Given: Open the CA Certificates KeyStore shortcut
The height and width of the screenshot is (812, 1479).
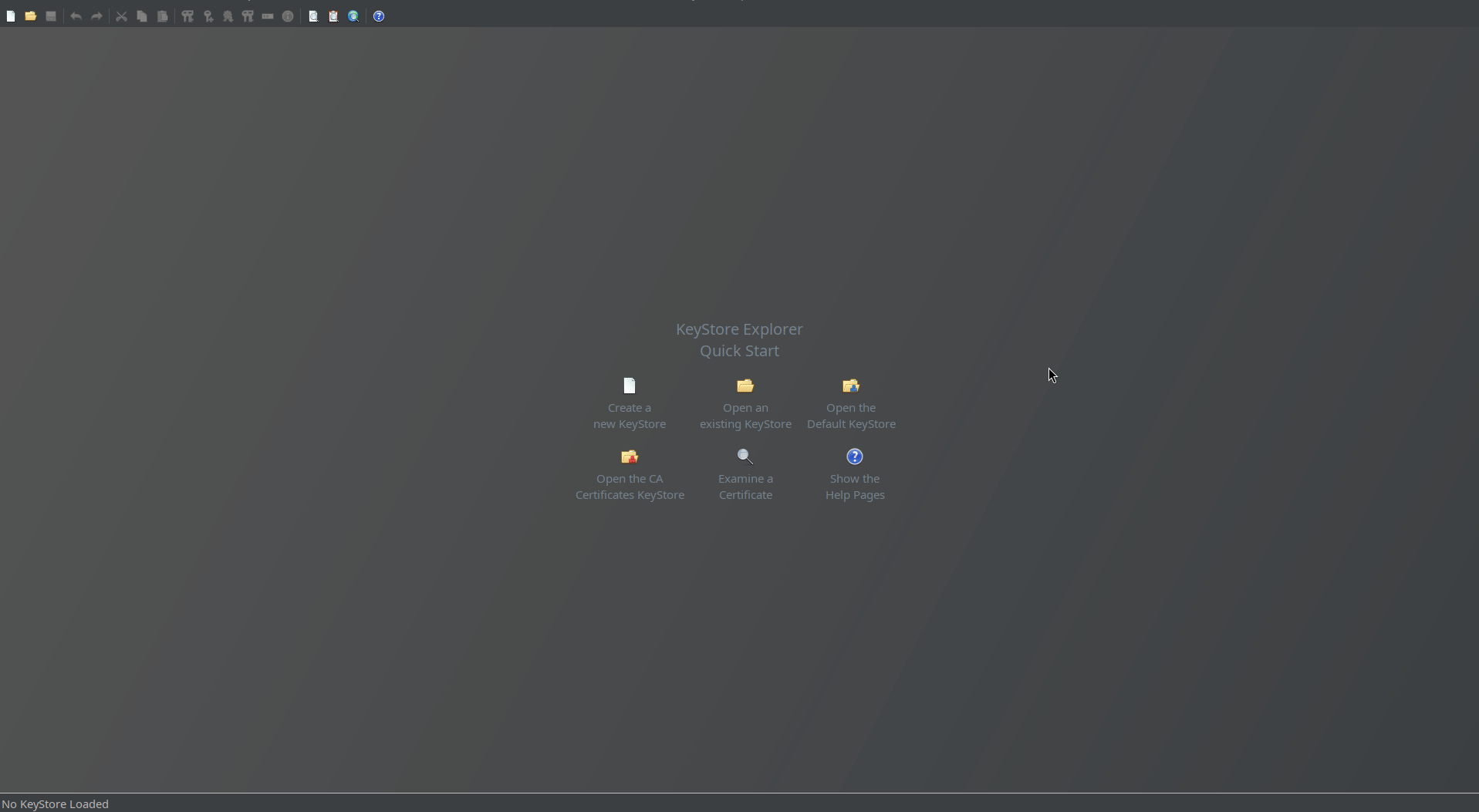Looking at the screenshot, I should (x=630, y=475).
